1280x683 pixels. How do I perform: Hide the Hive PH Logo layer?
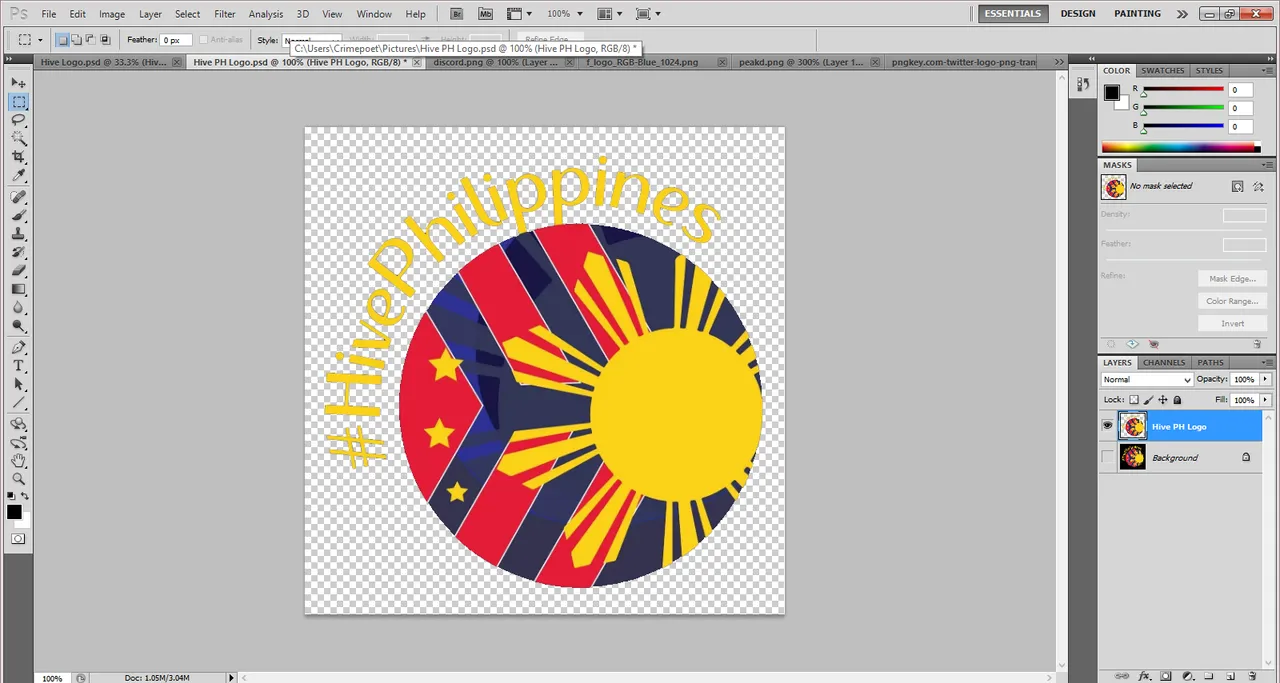[x=1107, y=426]
